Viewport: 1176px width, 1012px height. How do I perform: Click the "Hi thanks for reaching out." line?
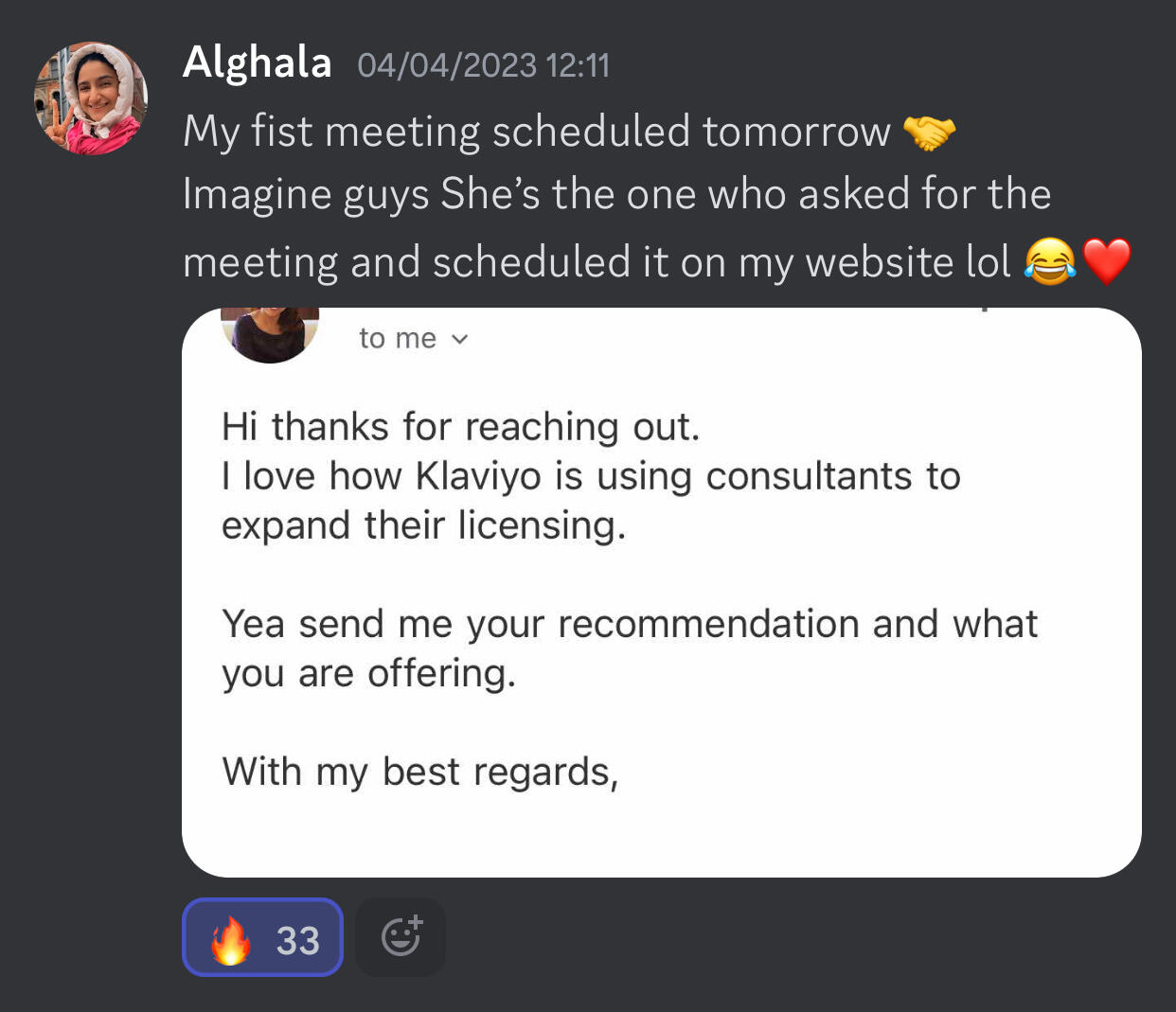click(x=460, y=427)
